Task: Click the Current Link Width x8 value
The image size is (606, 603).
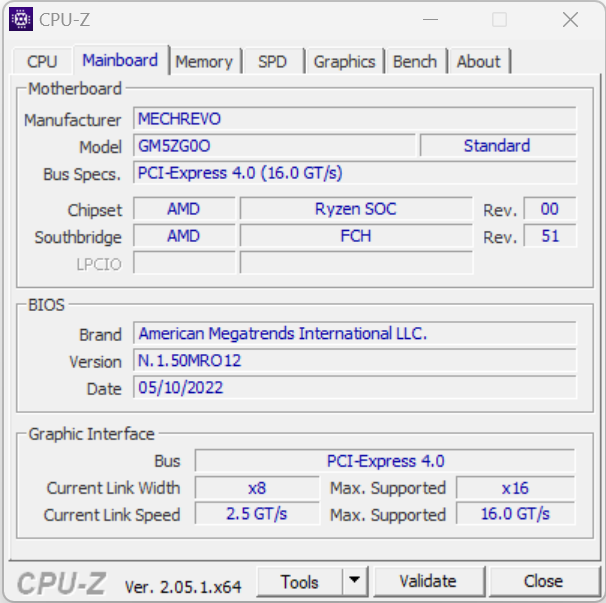Action: pos(257,488)
